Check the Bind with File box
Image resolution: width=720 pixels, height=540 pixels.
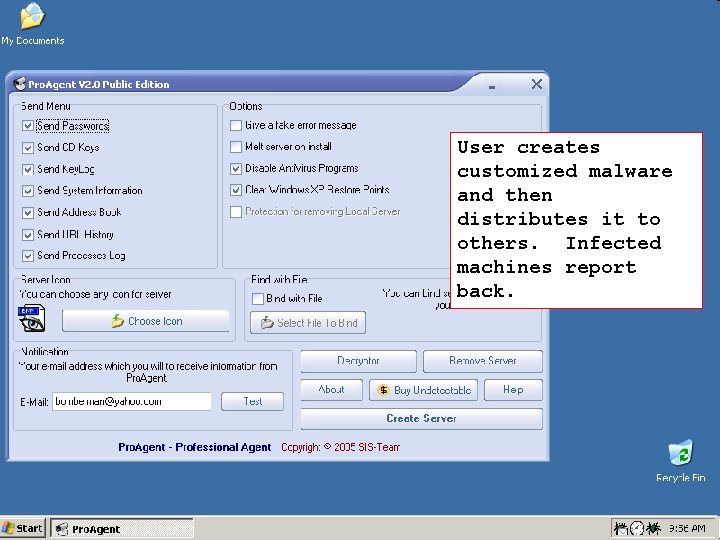[258, 299]
